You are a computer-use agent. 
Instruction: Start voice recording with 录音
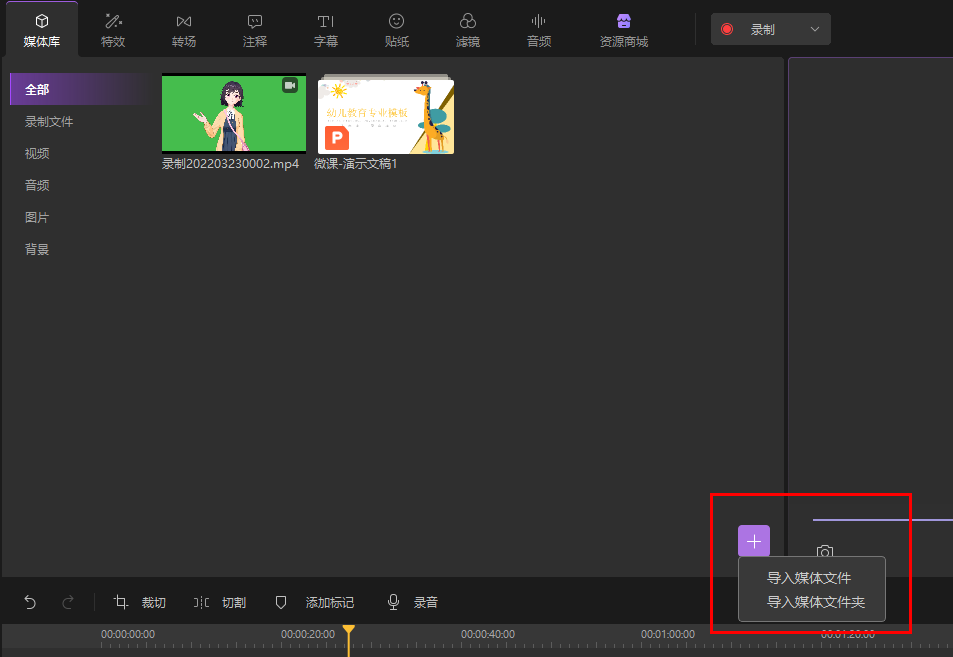tap(412, 602)
